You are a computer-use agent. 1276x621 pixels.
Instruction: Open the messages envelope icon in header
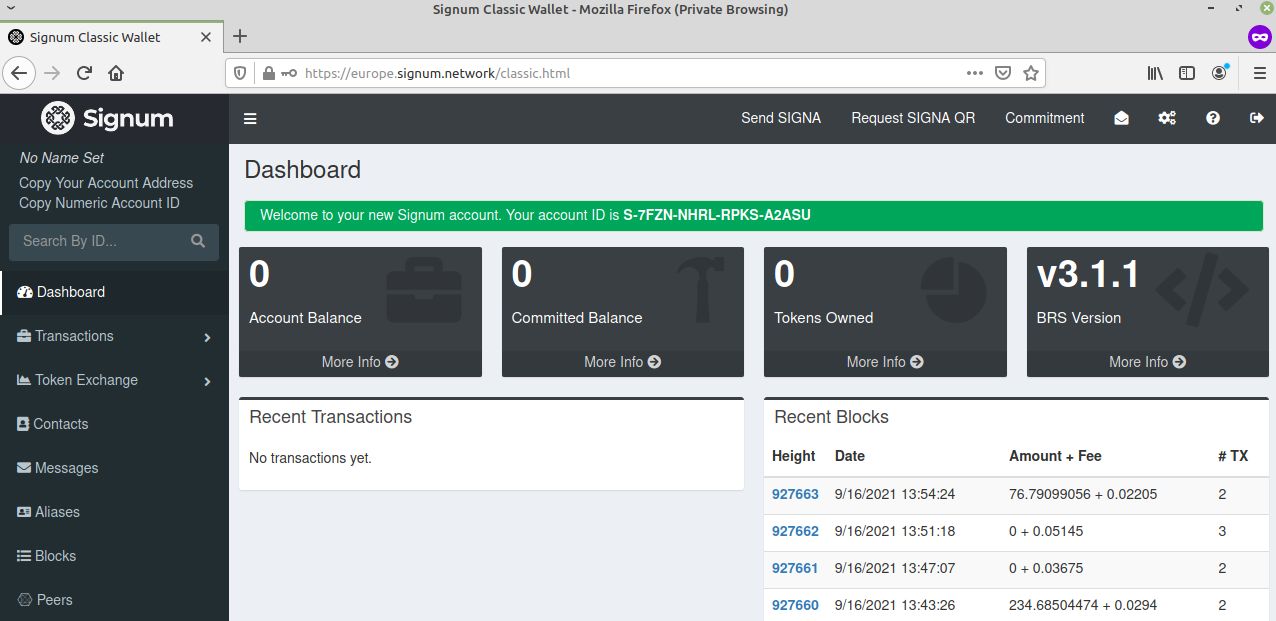pos(1121,118)
